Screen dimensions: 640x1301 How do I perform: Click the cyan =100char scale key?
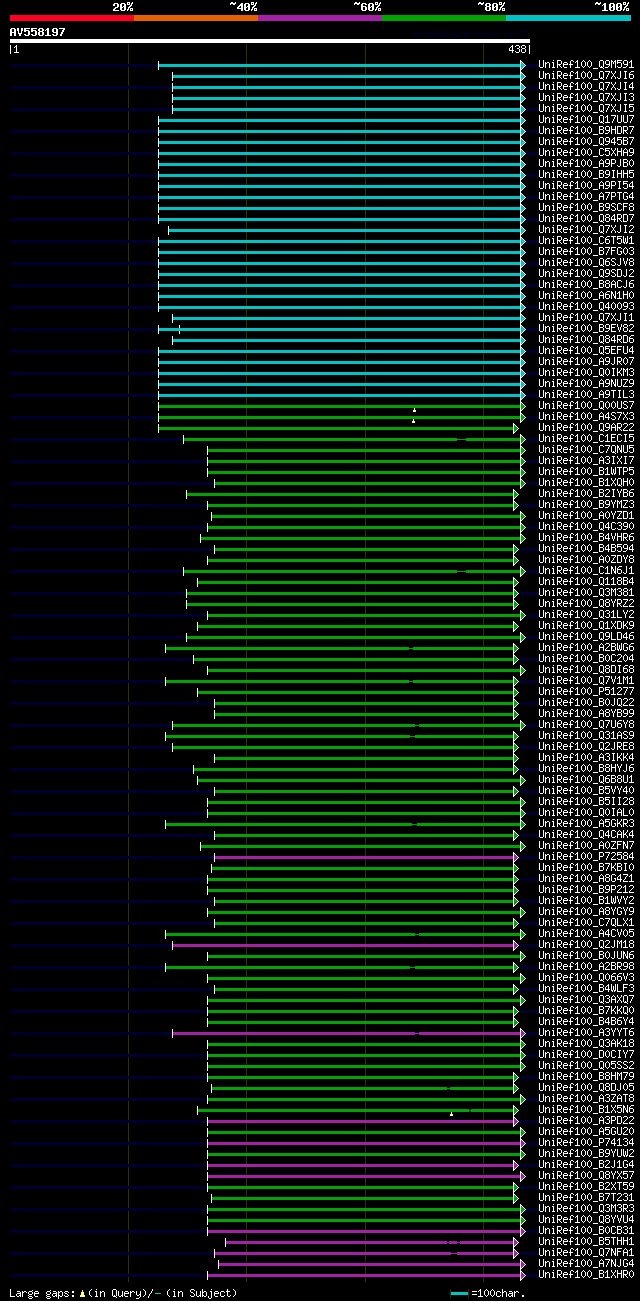coord(459,1293)
